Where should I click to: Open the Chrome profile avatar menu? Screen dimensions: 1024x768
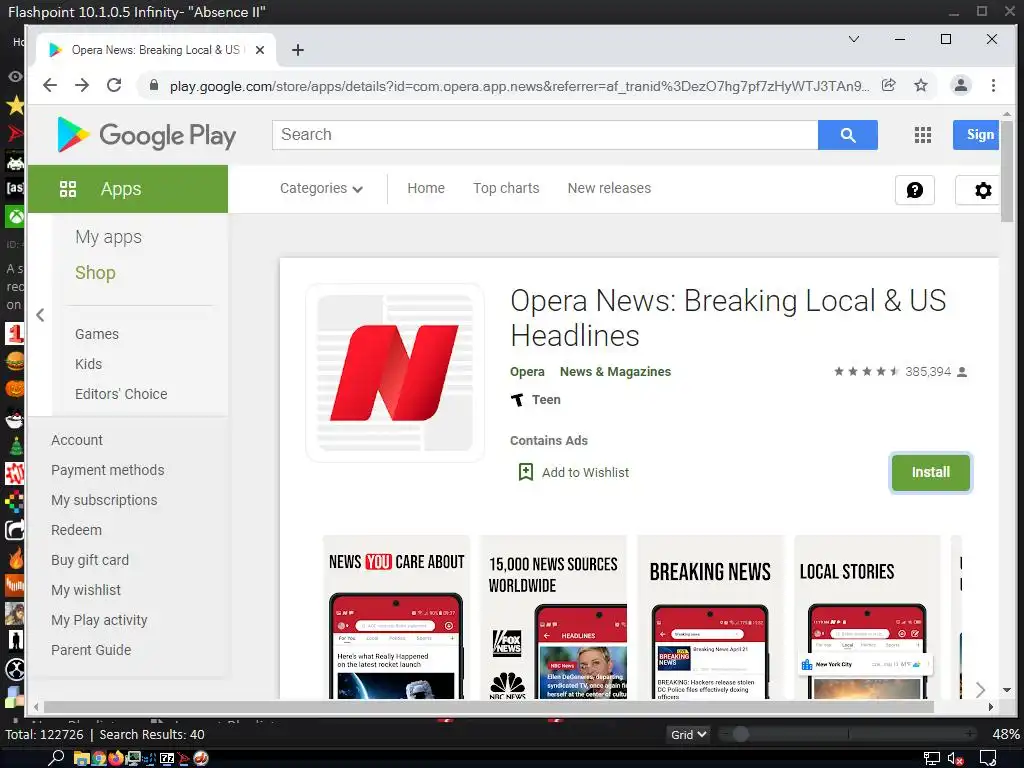[961, 85]
